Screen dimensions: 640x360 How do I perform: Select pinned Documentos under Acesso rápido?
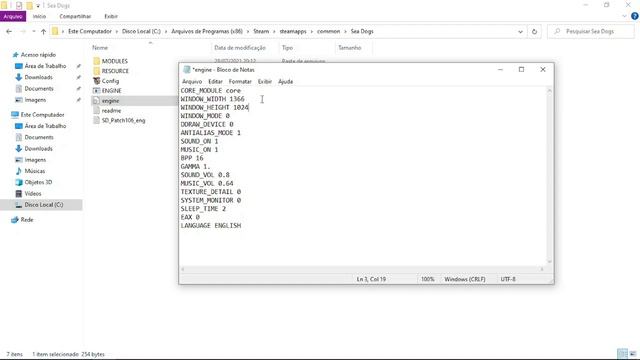[39, 89]
